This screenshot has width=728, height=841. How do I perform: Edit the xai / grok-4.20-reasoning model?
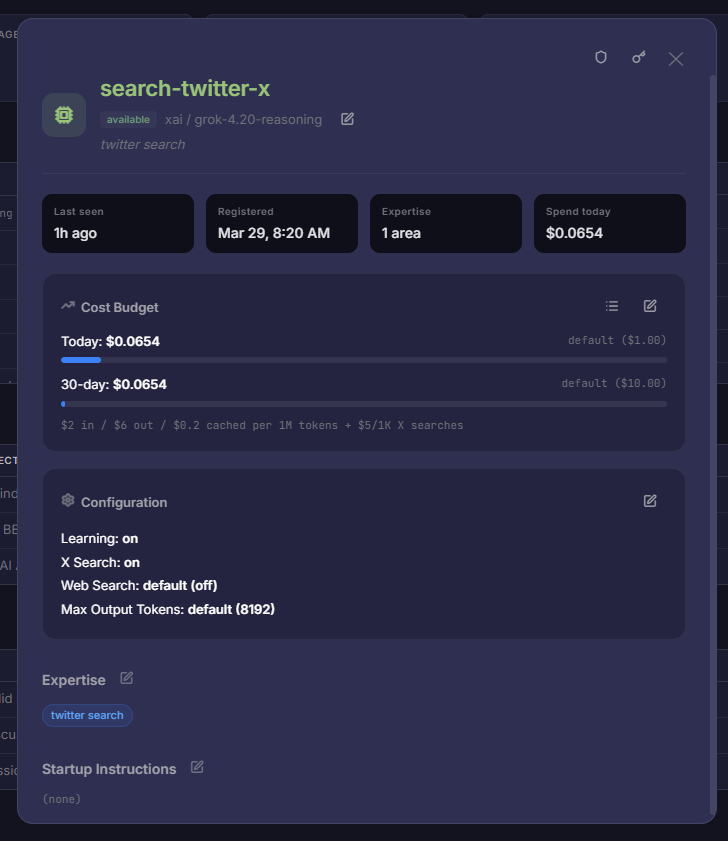click(x=347, y=119)
